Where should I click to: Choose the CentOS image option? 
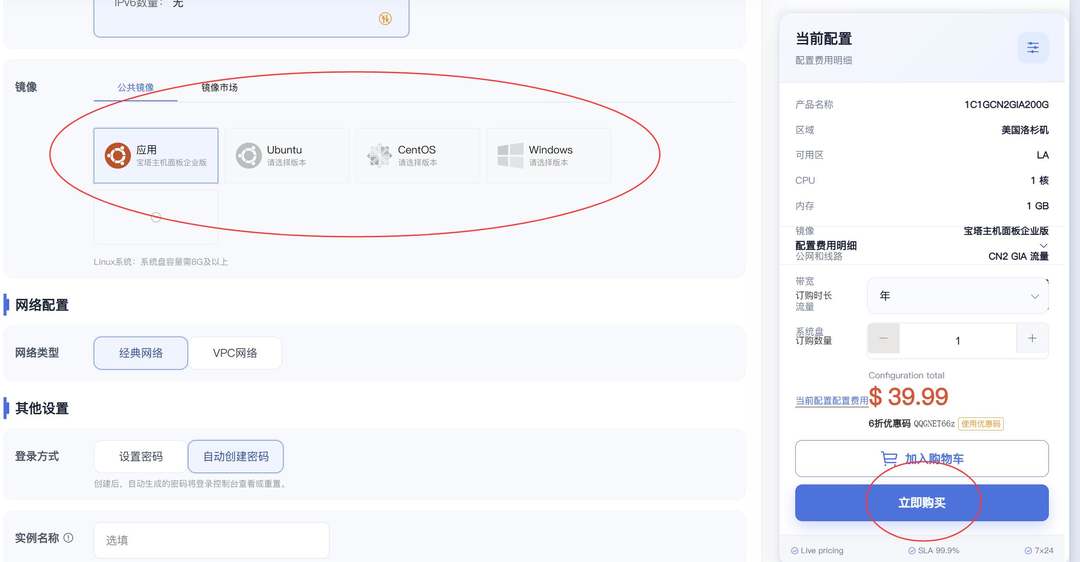point(417,156)
